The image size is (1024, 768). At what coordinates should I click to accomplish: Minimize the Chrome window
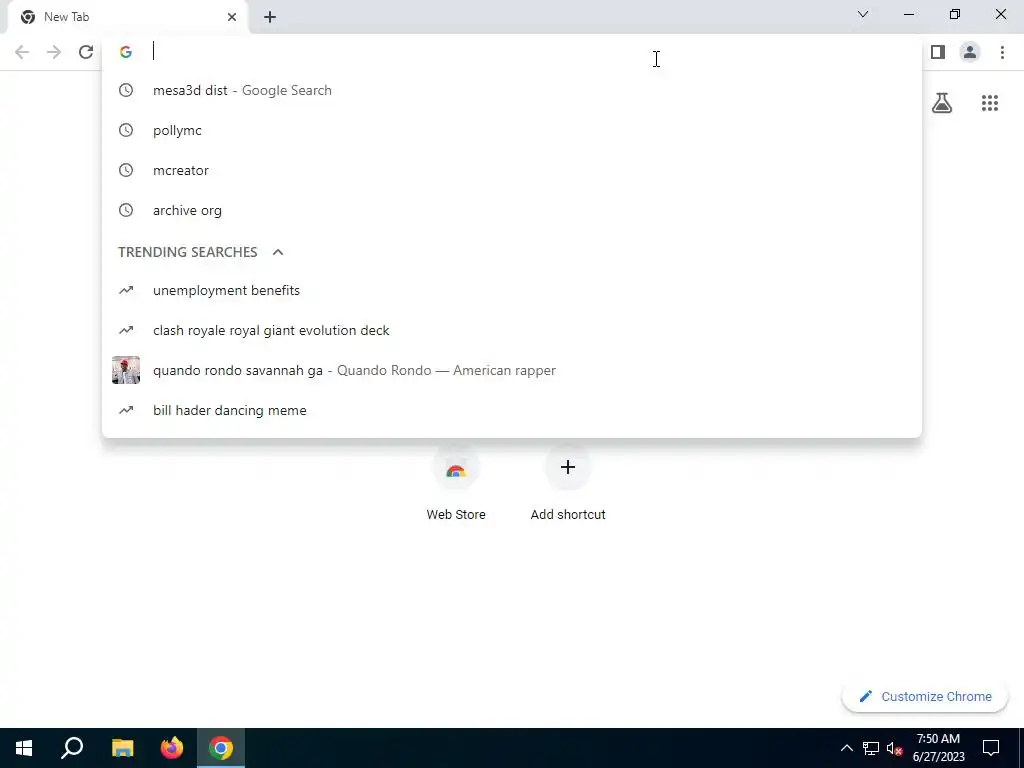click(x=909, y=14)
